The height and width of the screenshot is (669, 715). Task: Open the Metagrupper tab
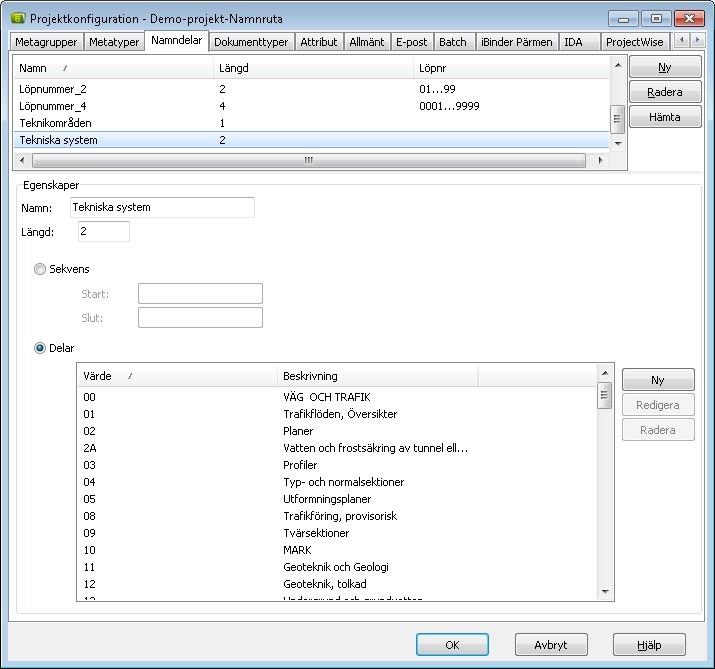pyautogui.click(x=46, y=42)
